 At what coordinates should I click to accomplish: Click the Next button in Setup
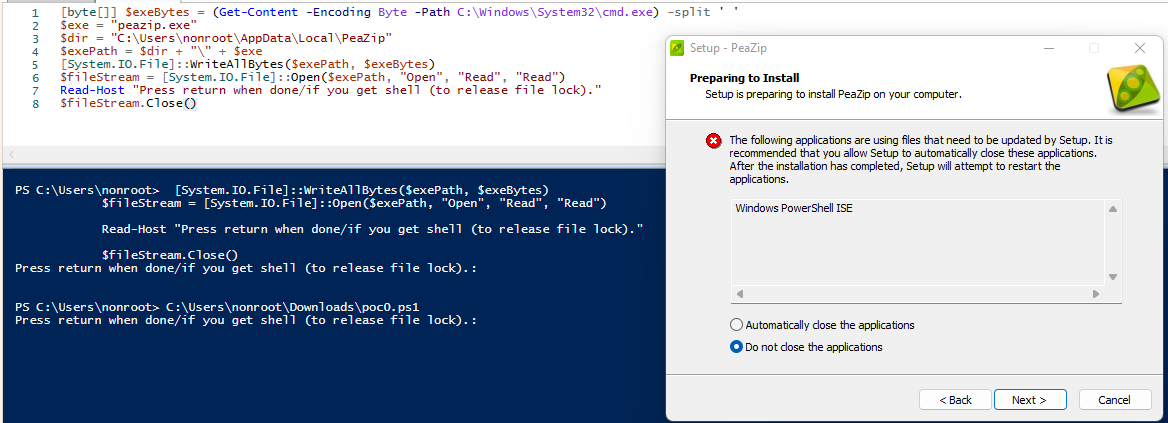[x=1029, y=400]
